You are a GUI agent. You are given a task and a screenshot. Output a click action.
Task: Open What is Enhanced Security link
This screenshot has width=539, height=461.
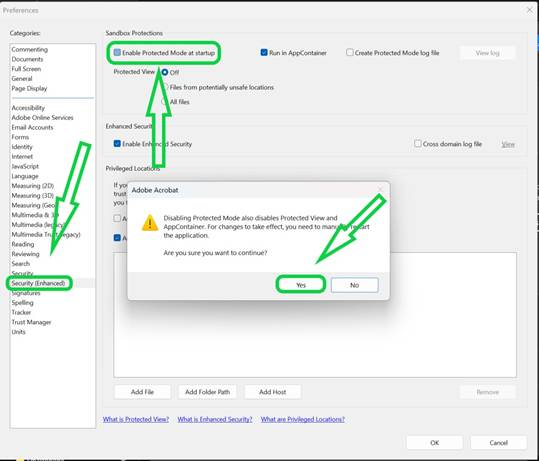(x=215, y=419)
